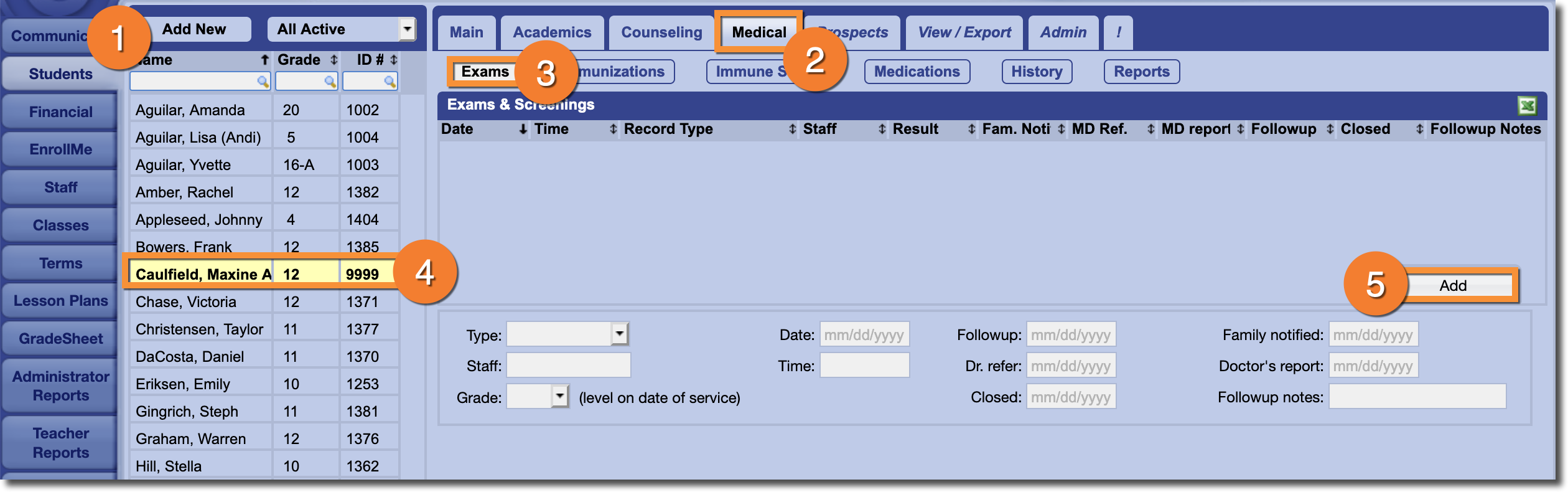
Task: Click the Followup notes field
Action: tap(1417, 397)
